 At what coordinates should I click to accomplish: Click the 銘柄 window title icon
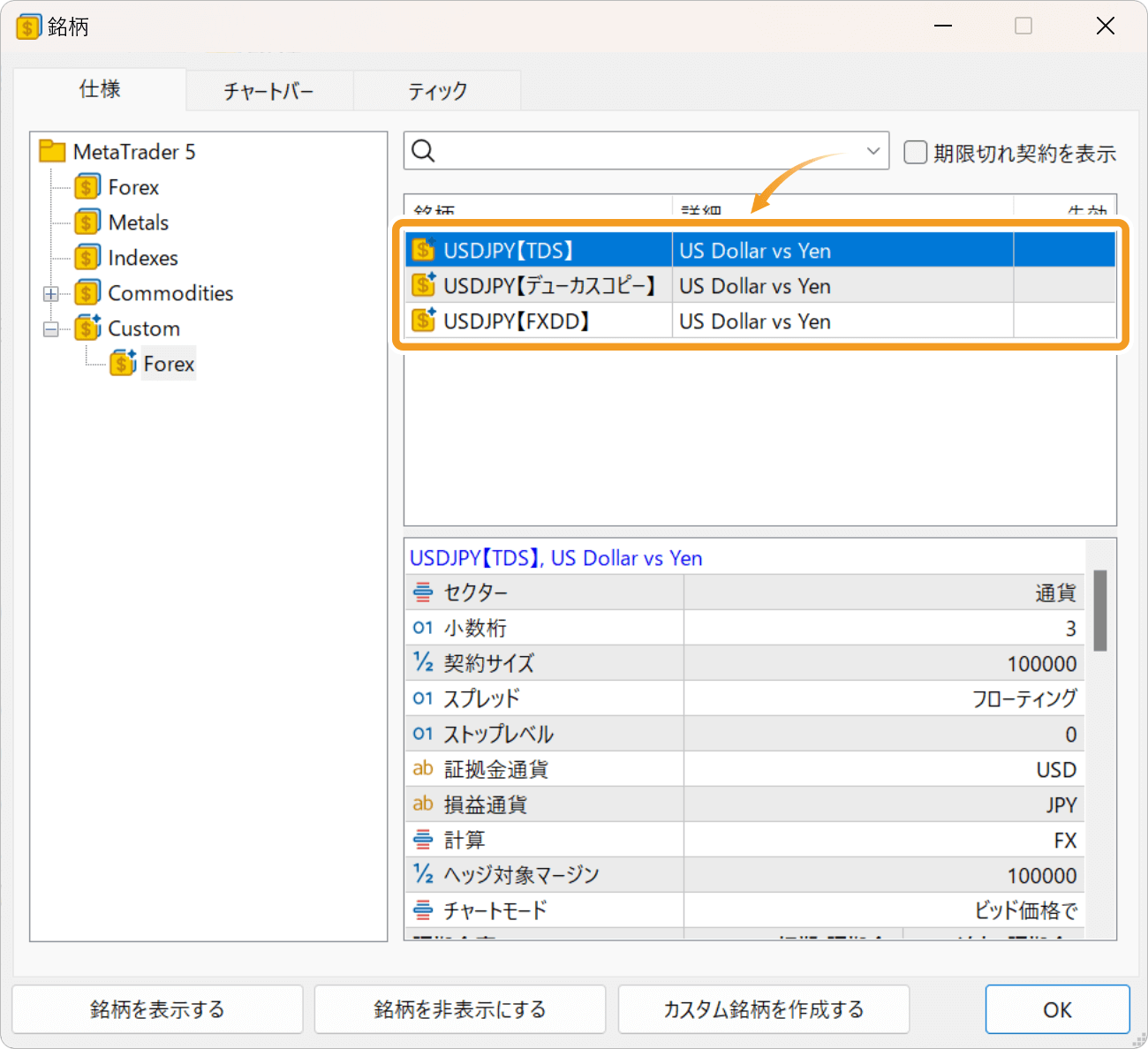pyautogui.click(x=28, y=26)
